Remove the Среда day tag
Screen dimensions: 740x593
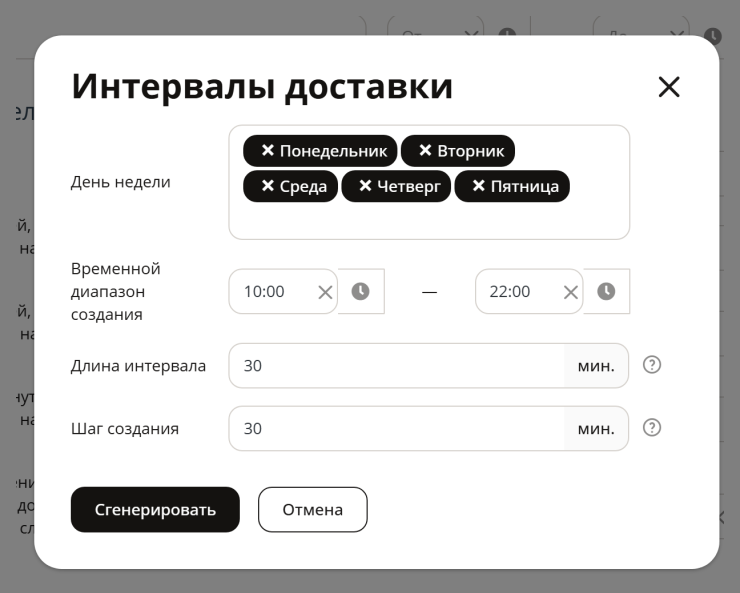click(268, 186)
